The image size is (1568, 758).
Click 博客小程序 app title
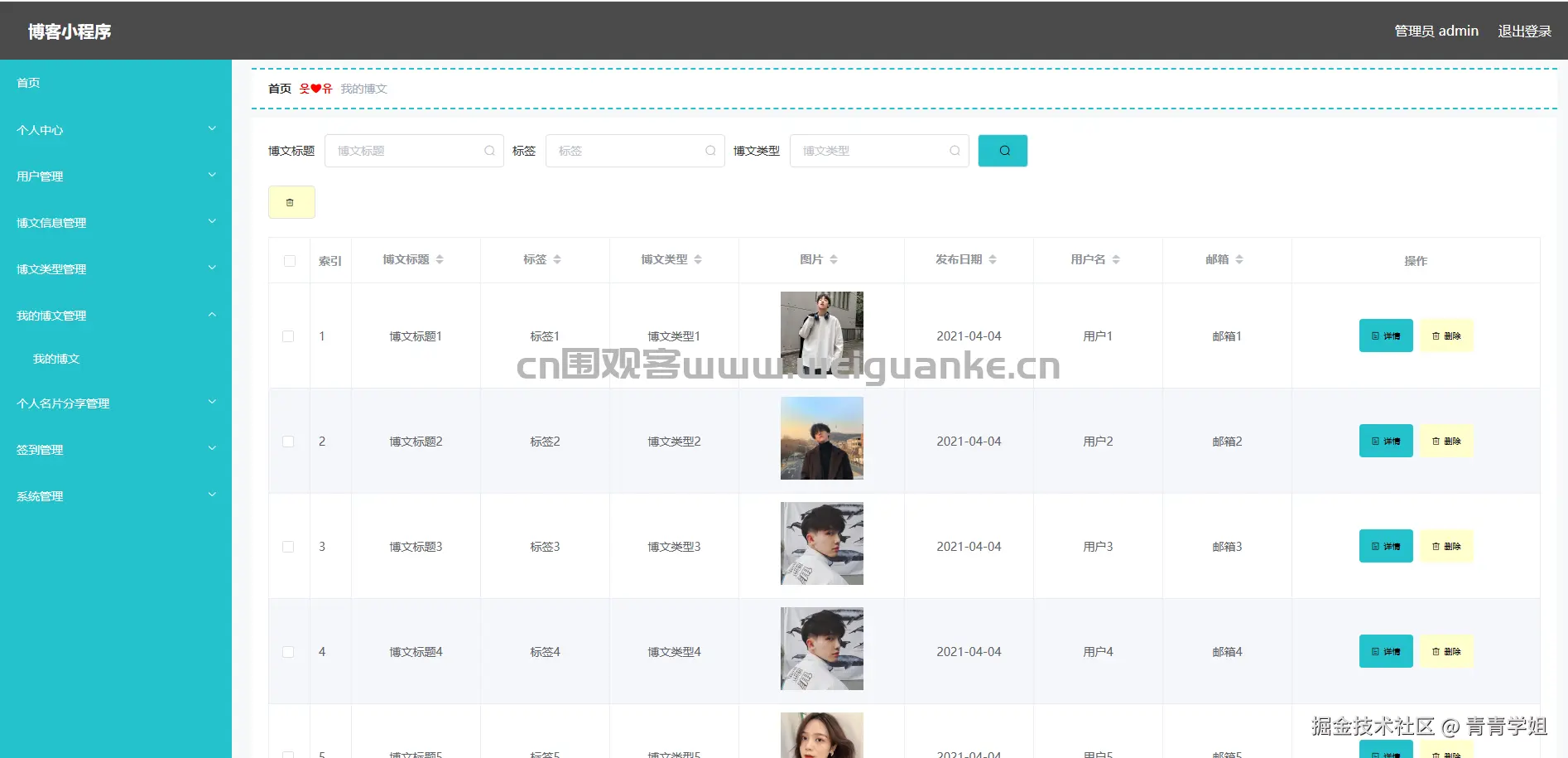coord(70,31)
